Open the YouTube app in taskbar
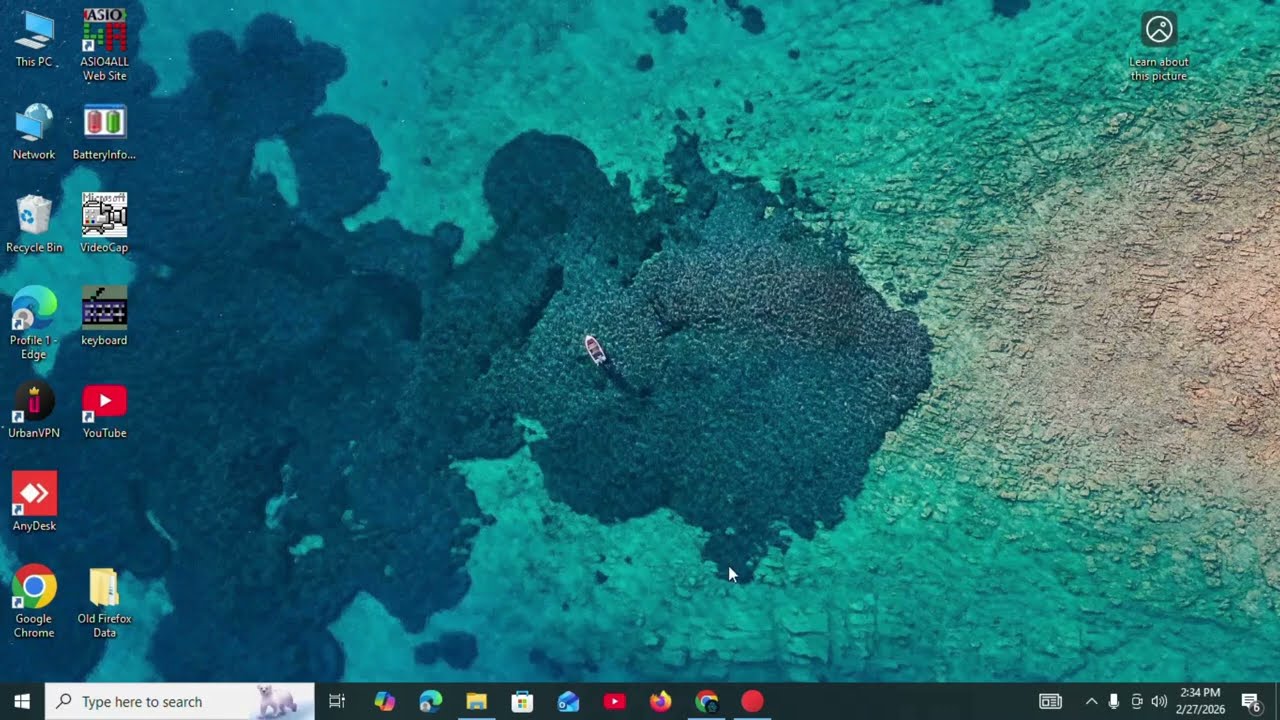The image size is (1280, 720). pos(615,701)
